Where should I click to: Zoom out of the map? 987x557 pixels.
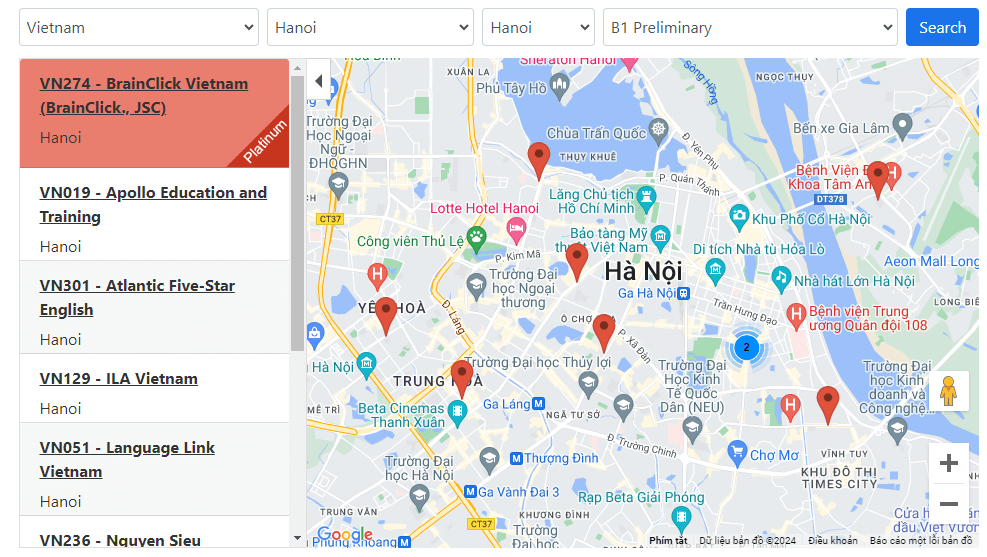tap(948, 503)
